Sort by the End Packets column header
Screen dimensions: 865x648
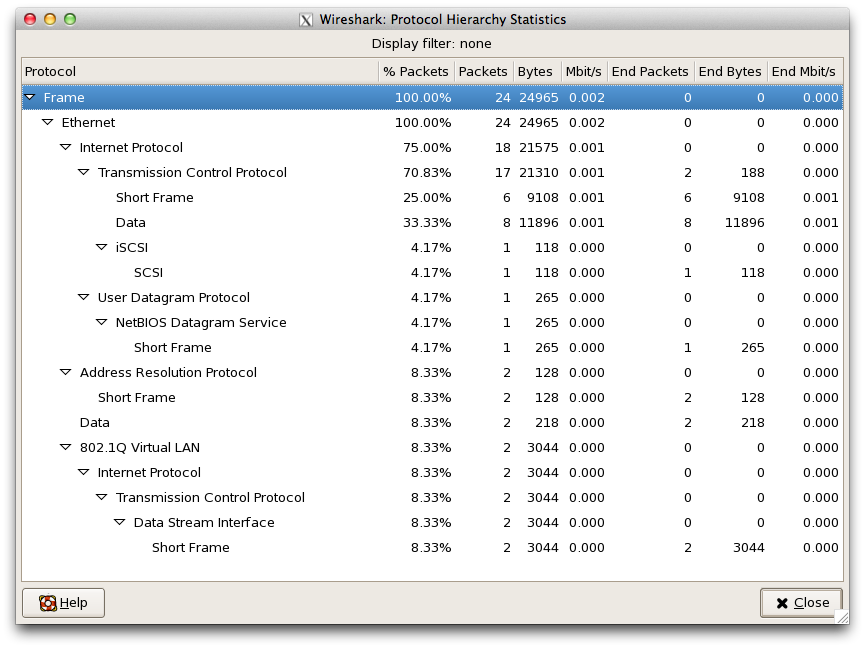coord(650,72)
